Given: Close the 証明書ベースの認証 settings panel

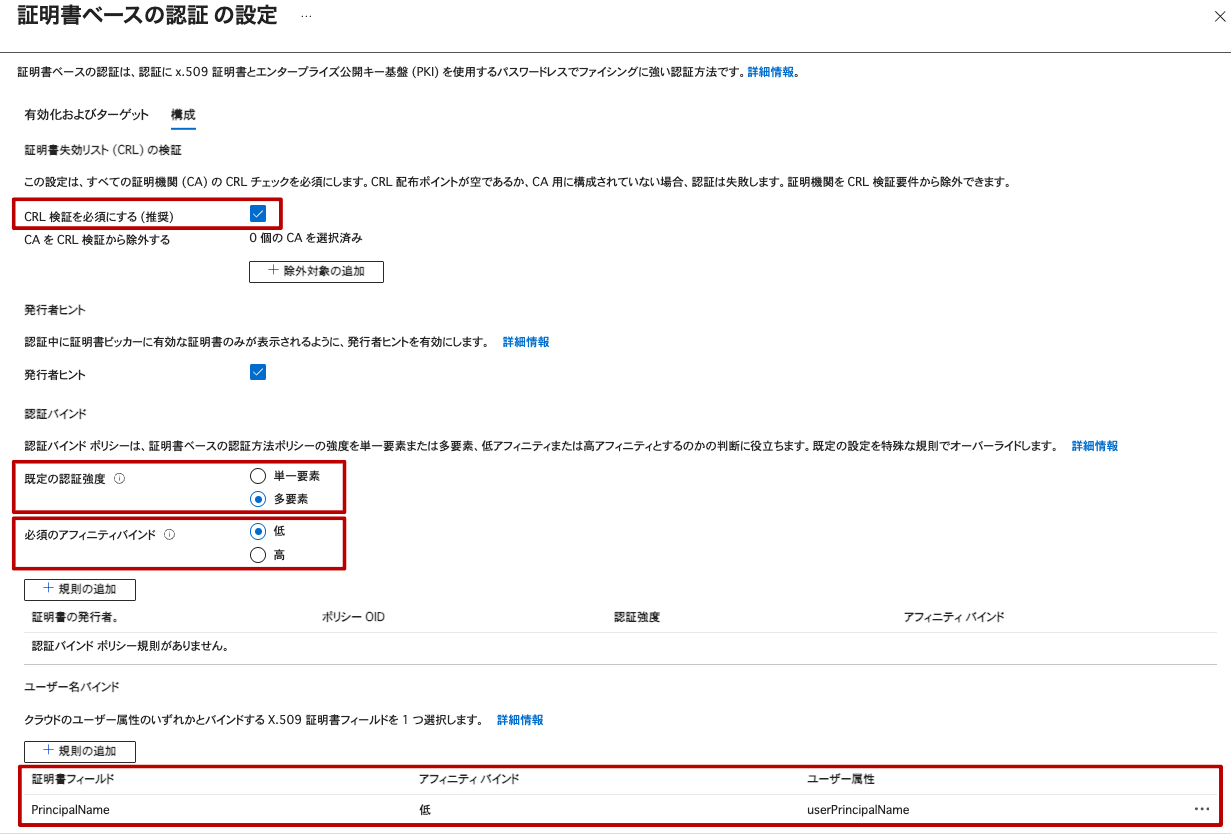Looking at the screenshot, I should click(1217, 17).
